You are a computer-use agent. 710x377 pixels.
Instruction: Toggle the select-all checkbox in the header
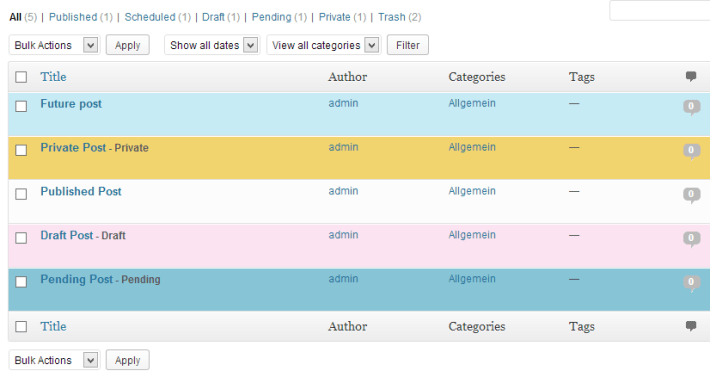[21, 76]
